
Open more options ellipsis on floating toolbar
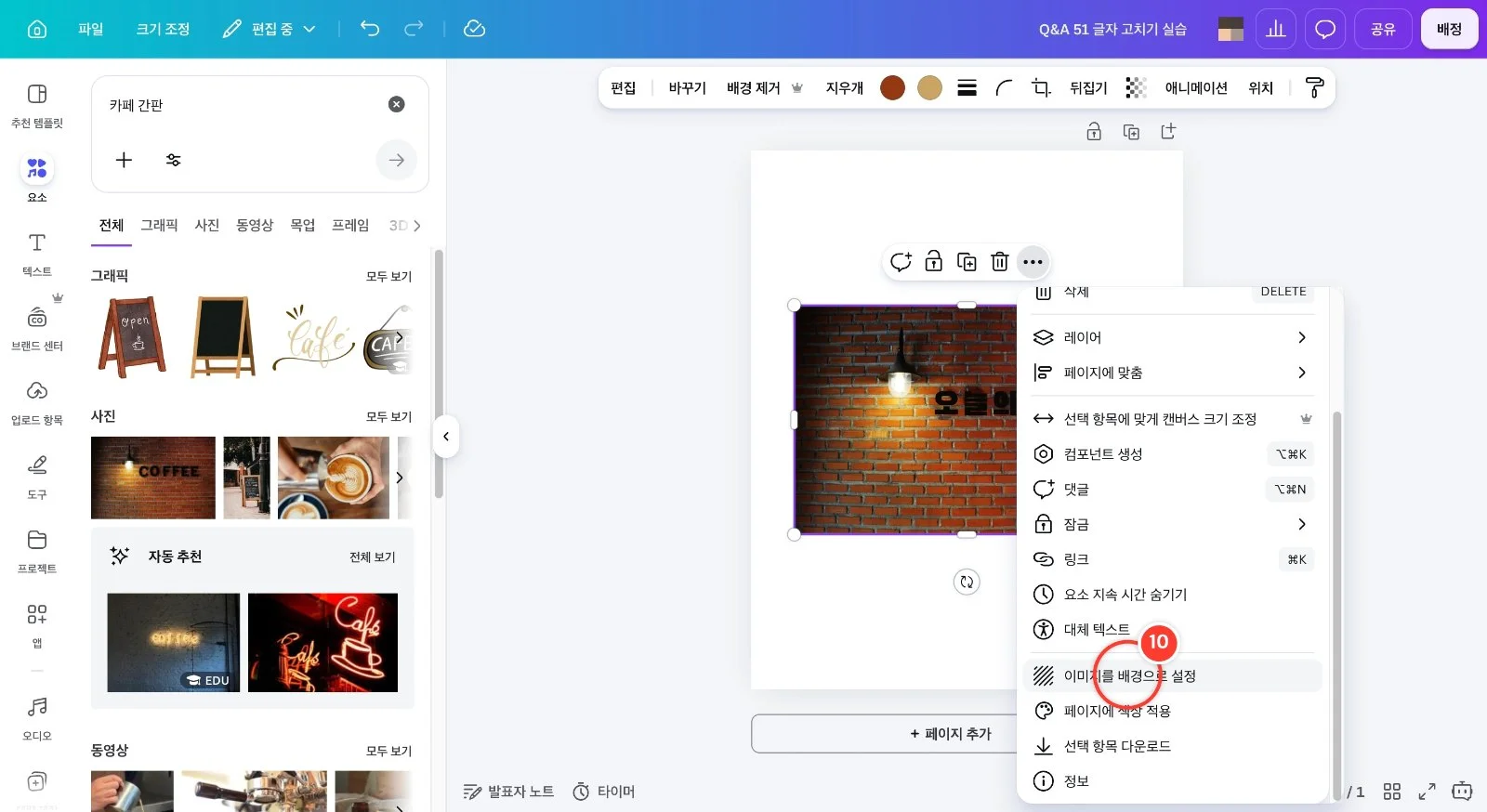point(1033,262)
